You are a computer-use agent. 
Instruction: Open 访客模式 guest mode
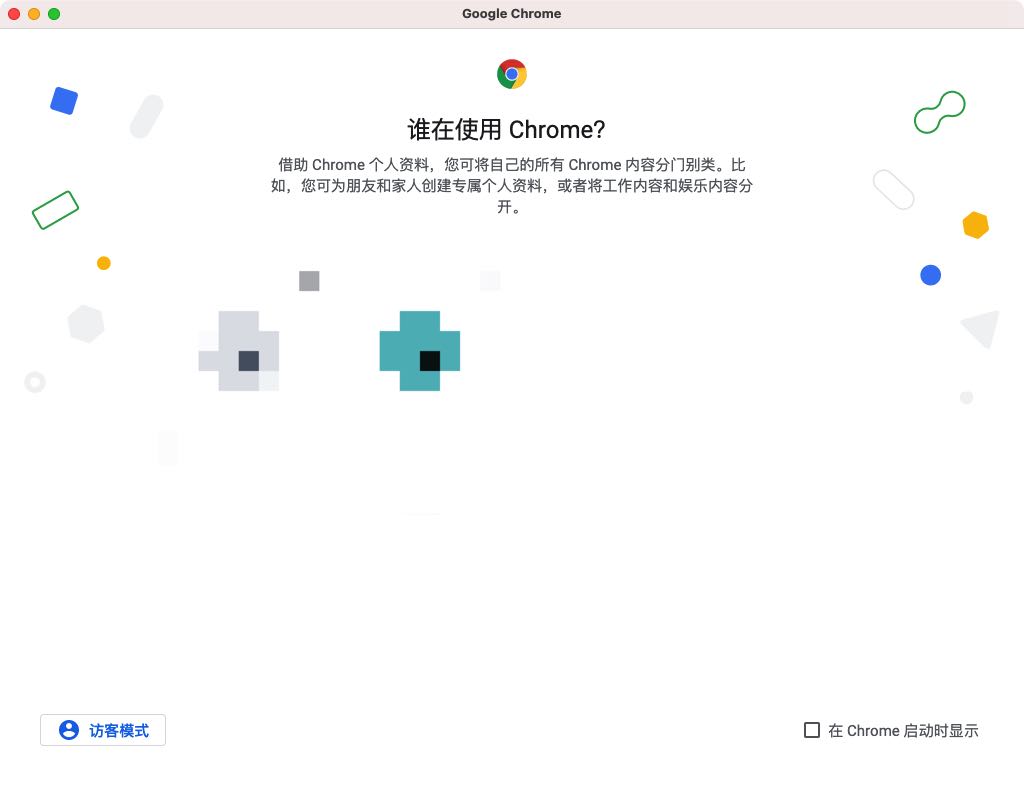(x=103, y=730)
